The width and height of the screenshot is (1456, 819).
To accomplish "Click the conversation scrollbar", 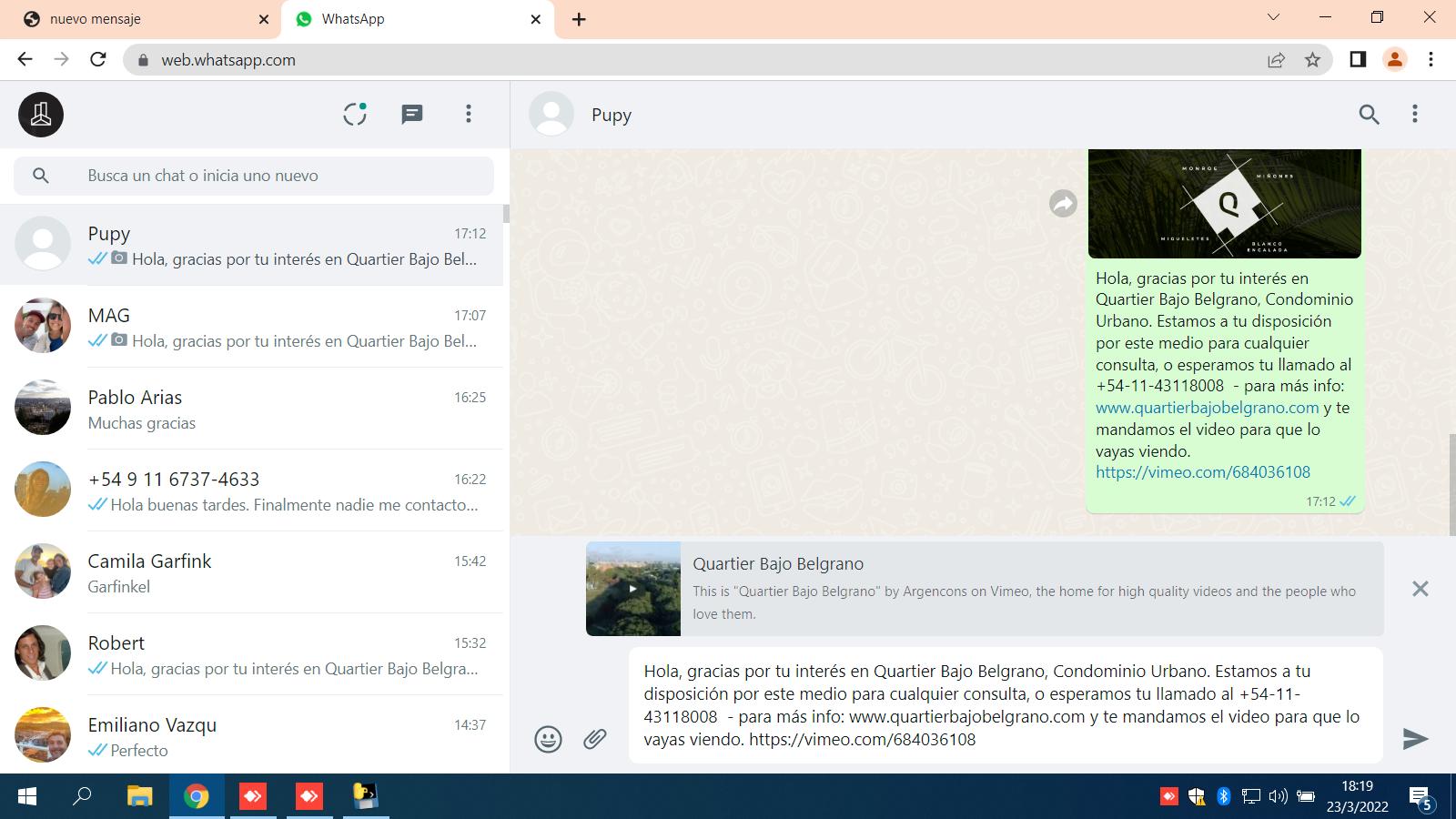I will pyautogui.click(x=1452, y=485).
